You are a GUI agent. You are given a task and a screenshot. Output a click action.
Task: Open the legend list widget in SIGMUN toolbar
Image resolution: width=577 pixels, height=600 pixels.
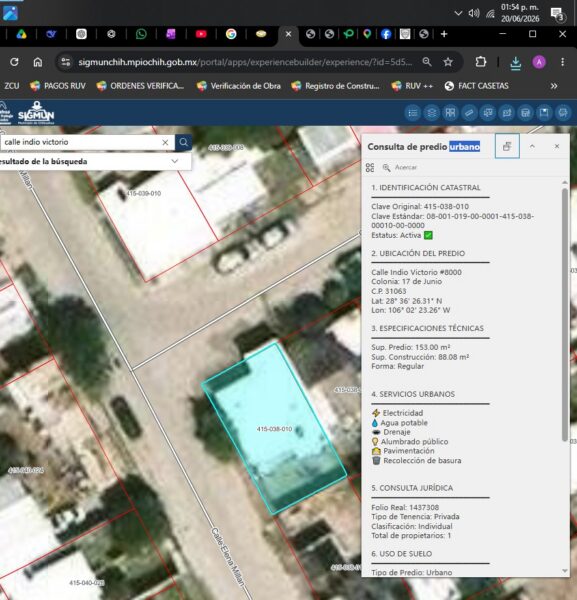point(413,113)
